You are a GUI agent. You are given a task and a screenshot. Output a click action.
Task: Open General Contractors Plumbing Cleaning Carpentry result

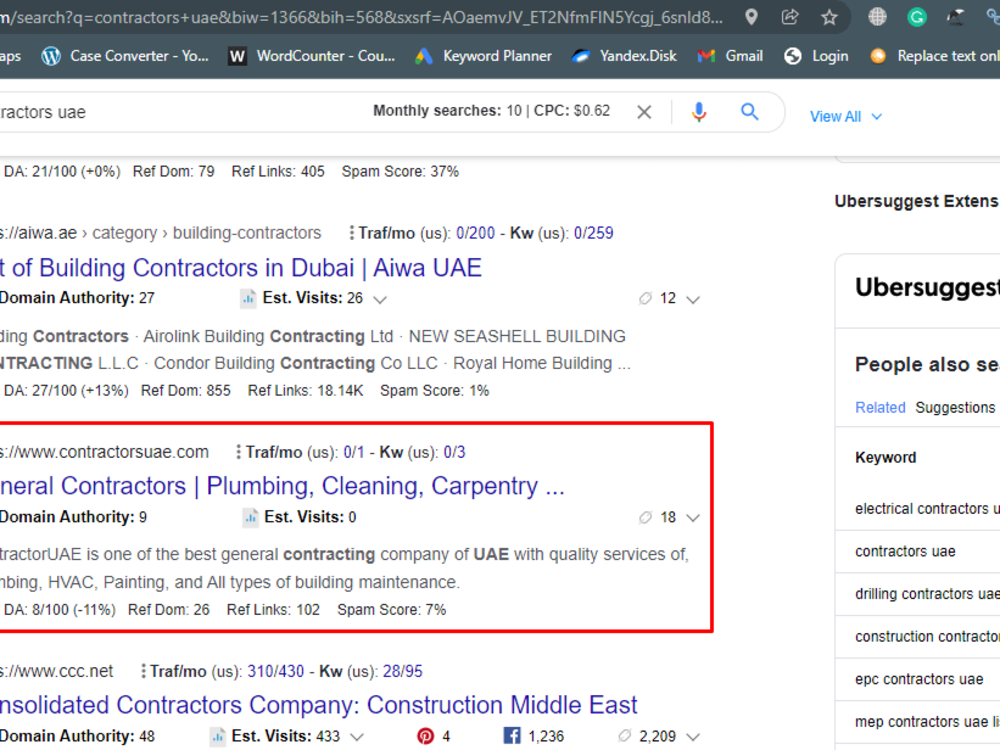(282, 486)
